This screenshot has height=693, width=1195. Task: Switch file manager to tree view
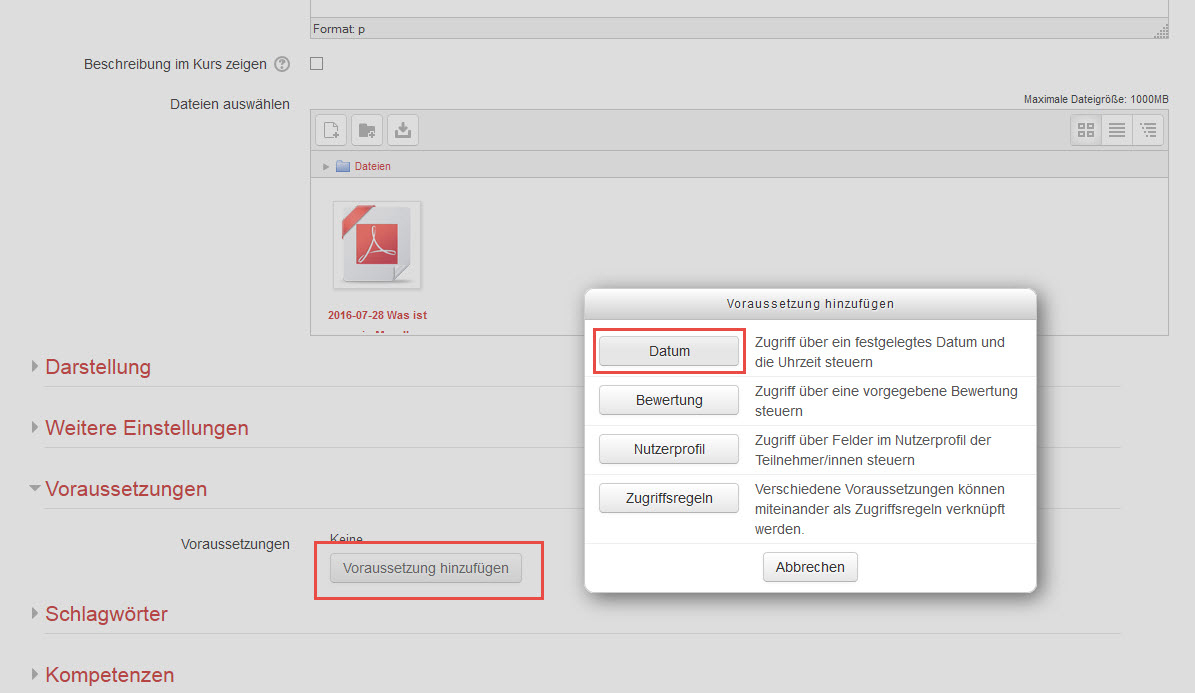tap(1148, 130)
